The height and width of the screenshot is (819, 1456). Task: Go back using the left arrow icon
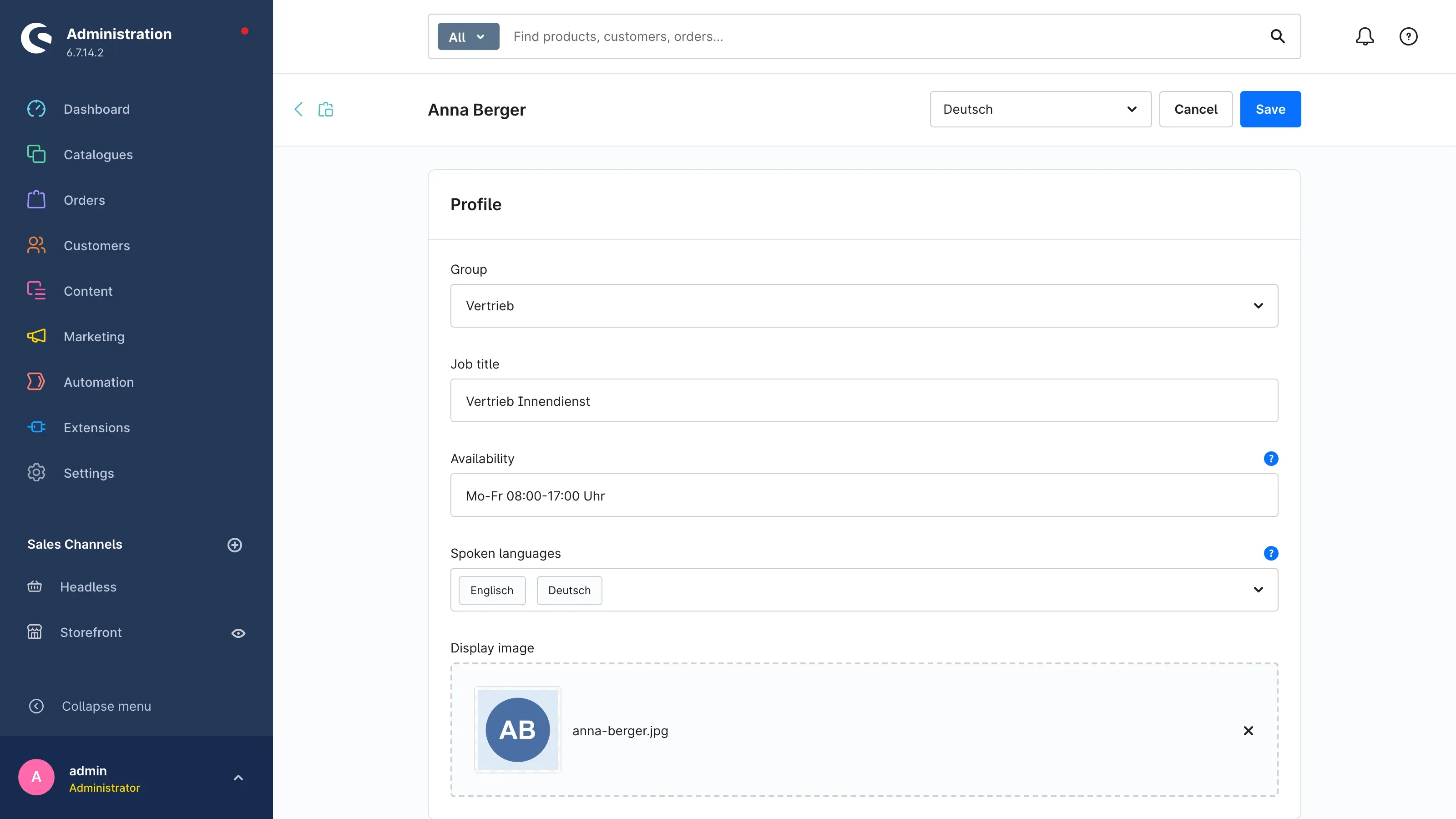tap(298, 109)
